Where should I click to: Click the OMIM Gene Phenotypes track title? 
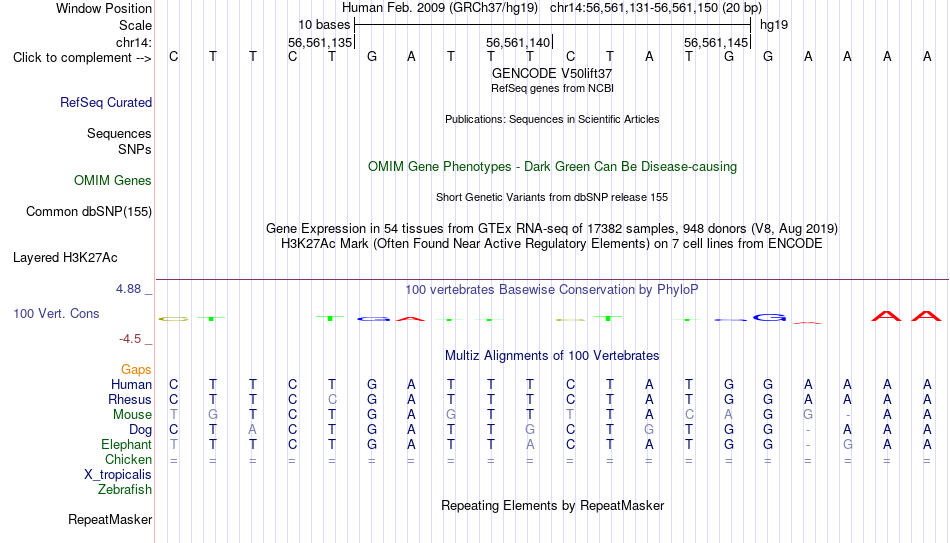coord(553,167)
